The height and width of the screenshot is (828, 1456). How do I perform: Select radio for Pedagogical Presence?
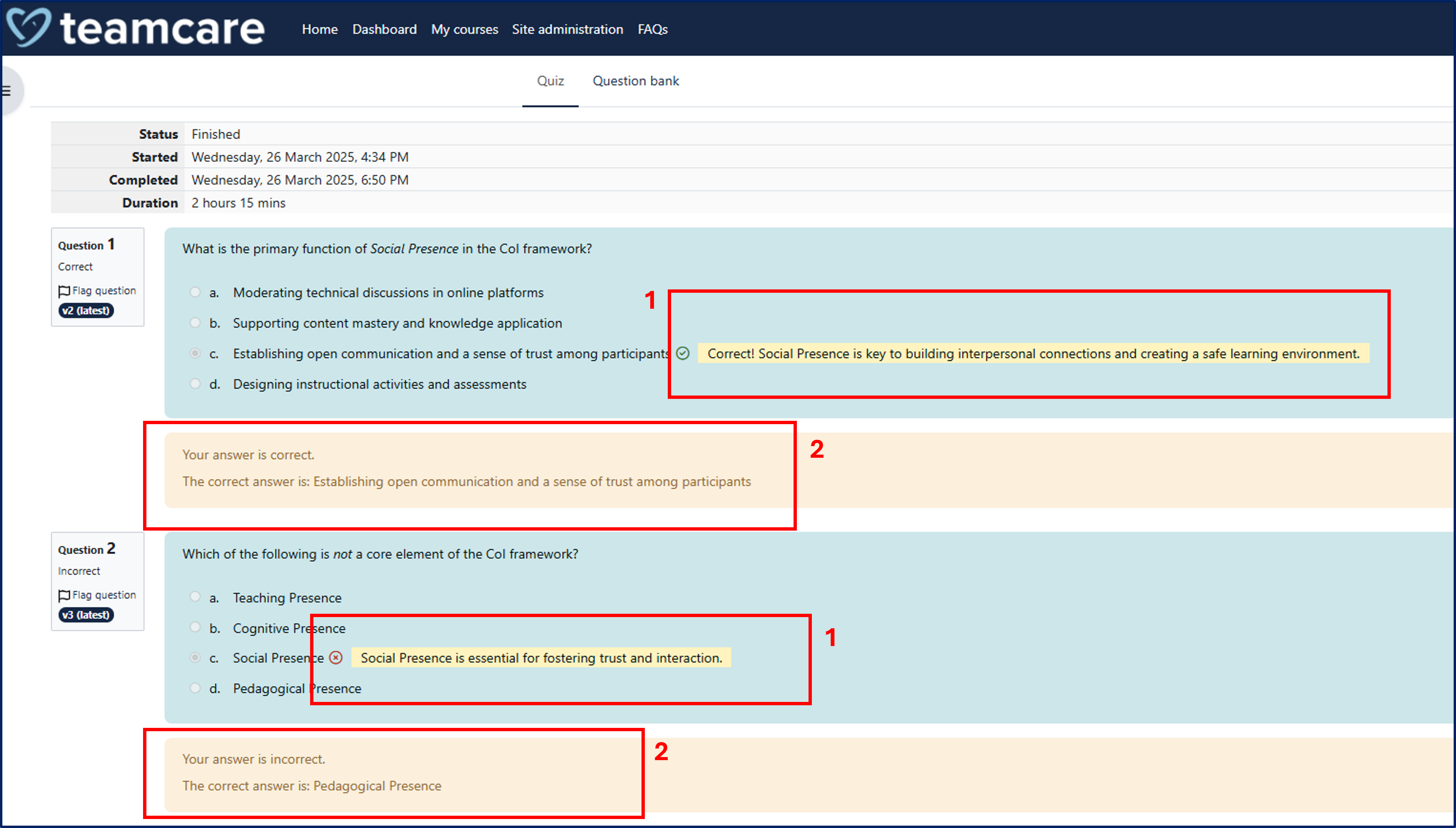tap(195, 688)
